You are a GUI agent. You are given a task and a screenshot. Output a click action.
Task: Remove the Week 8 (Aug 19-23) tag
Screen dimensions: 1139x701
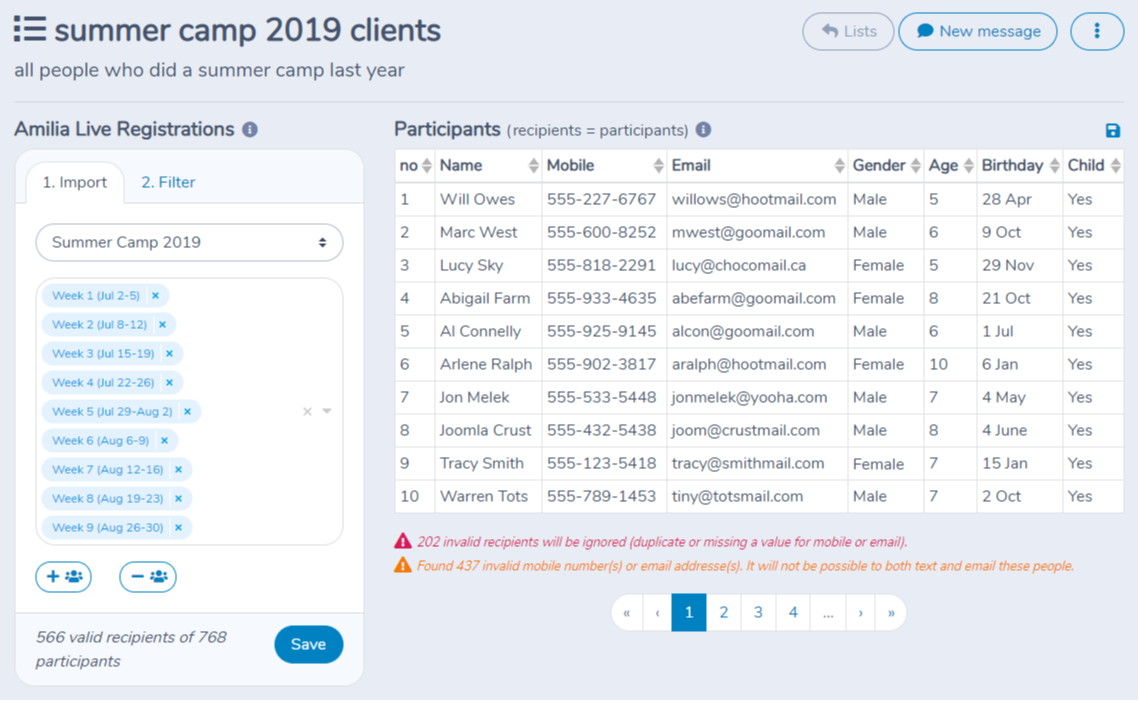pos(179,499)
